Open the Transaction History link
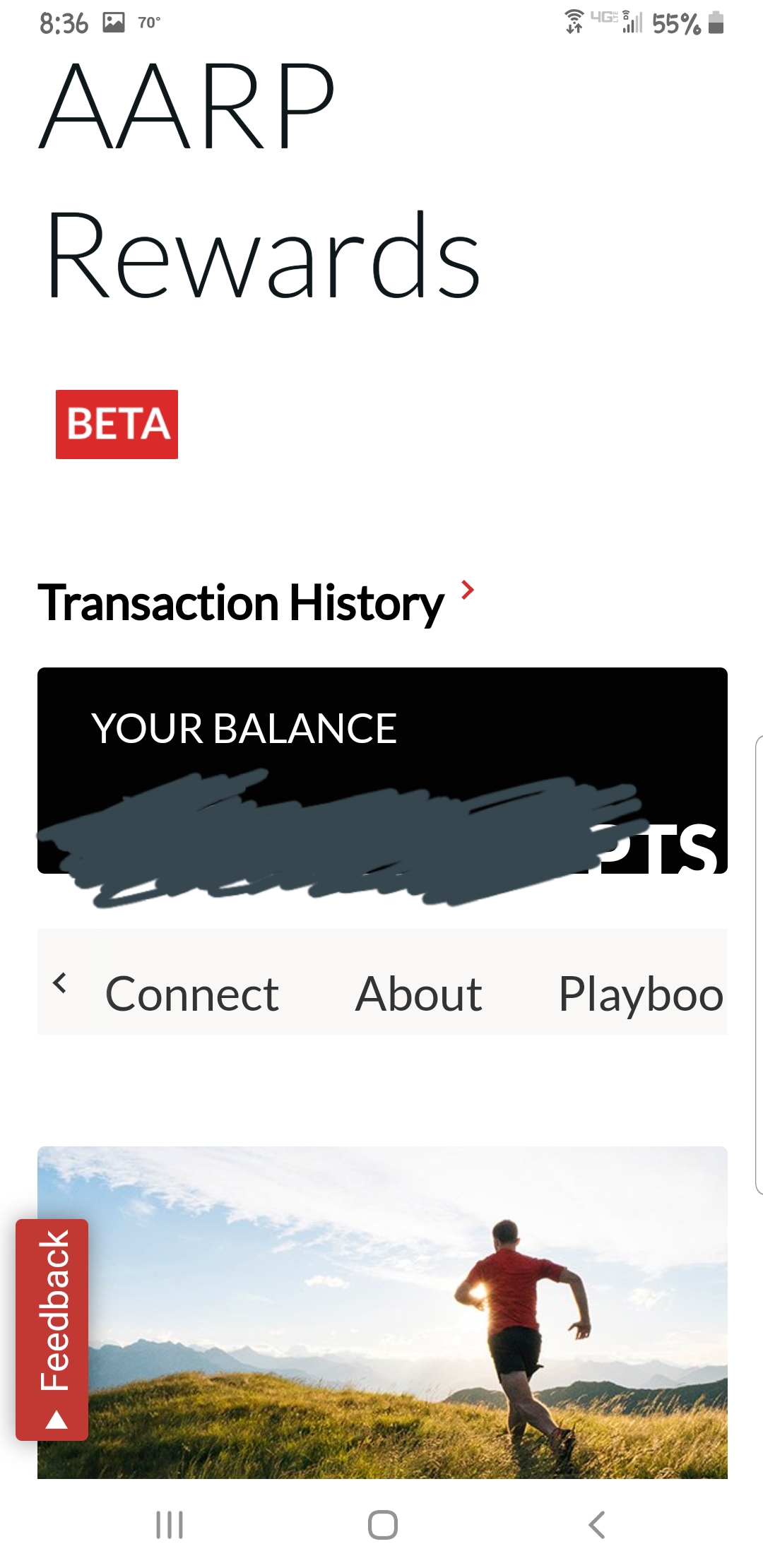Viewport: 763px width, 1568px height. 241,603
